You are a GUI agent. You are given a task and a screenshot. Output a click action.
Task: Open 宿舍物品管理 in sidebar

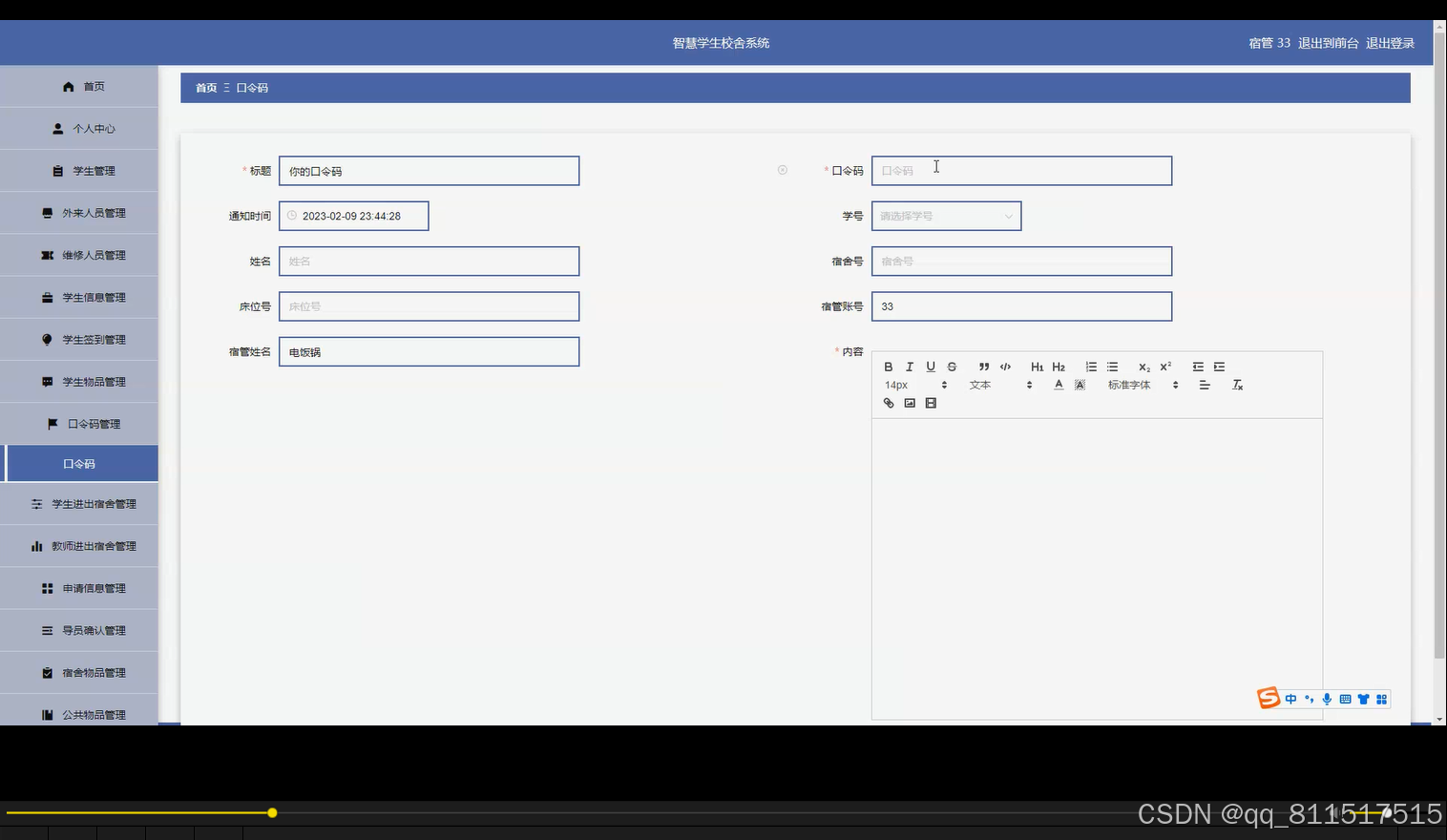[x=79, y=672]
